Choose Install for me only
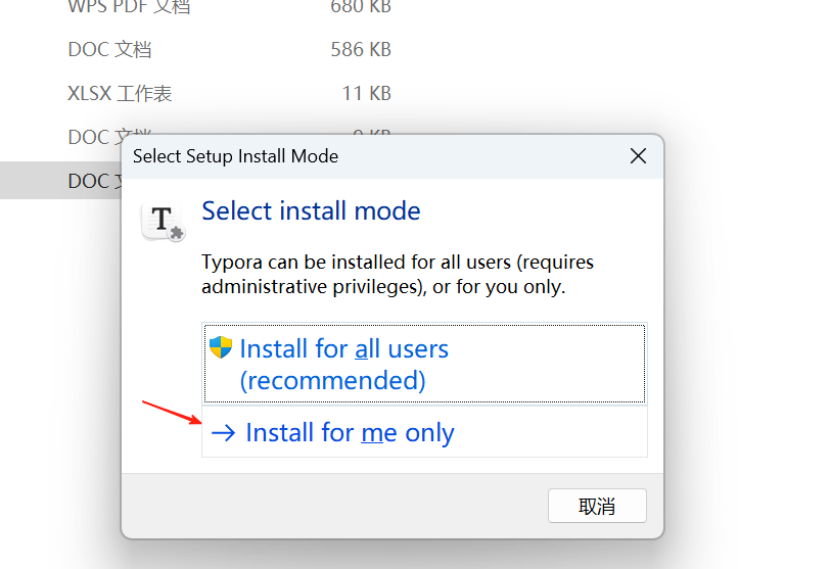 coord(424,432)
